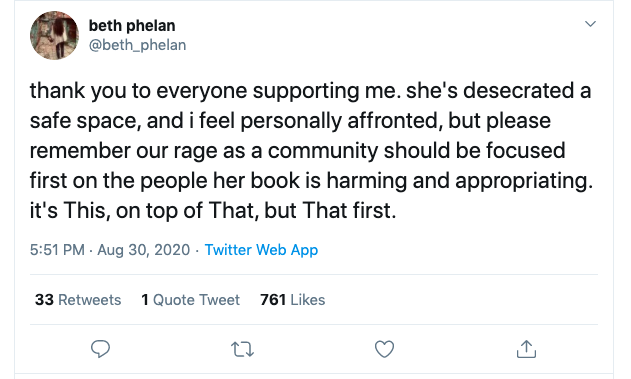Retweet this tweet using the arrows icon
Screen dimensions: 631x379
242,349
